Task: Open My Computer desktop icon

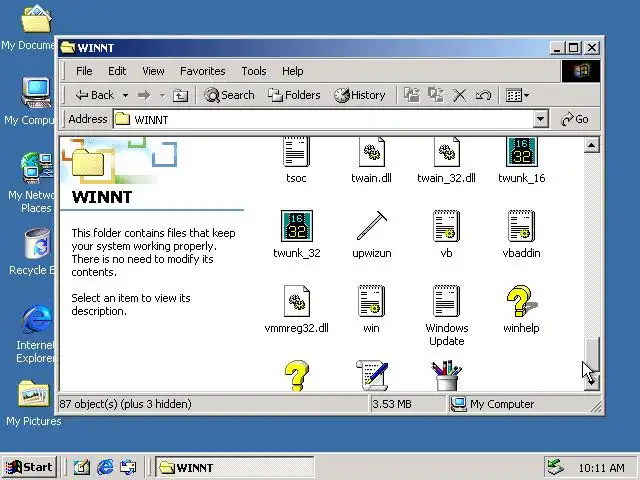Action: 36,92
